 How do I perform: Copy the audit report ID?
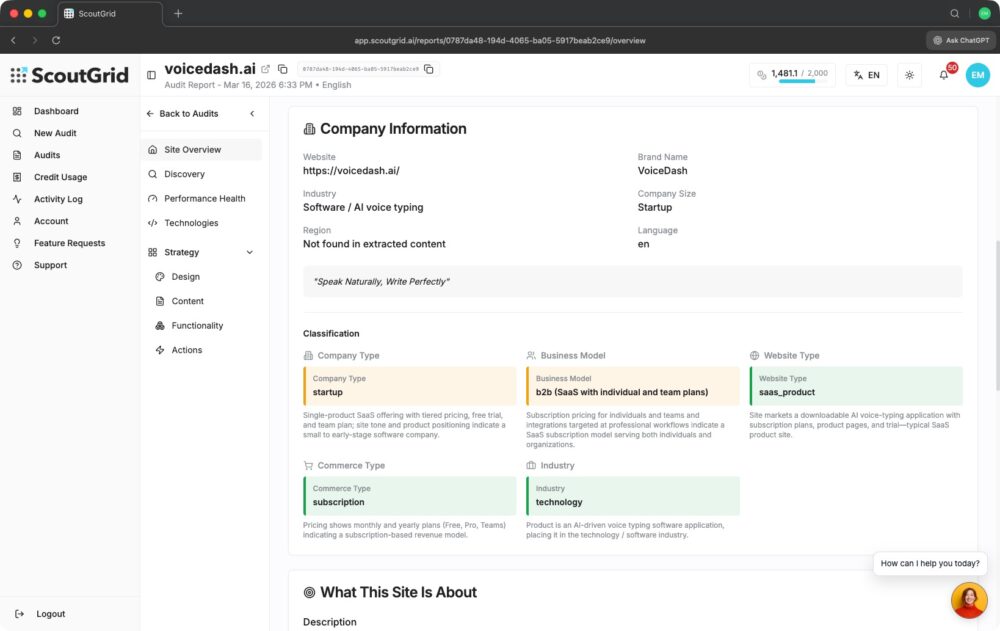[x=429, y=69]
